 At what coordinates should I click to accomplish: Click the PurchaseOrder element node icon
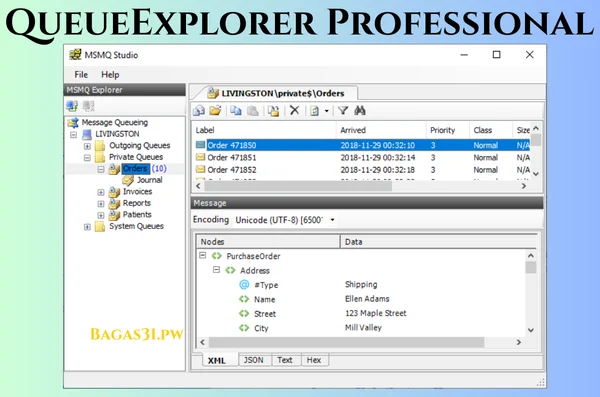point(217,256)
